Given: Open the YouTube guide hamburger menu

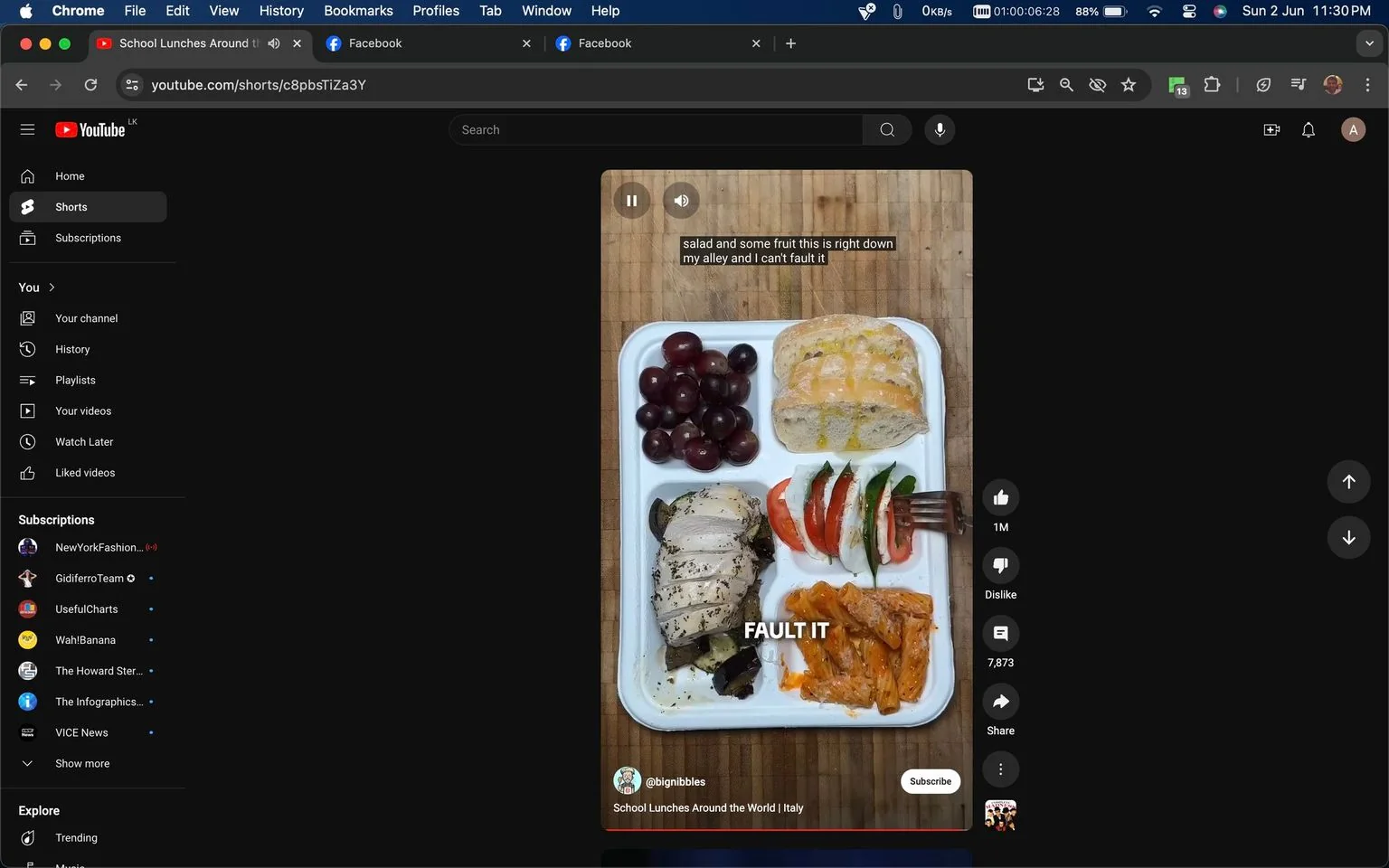Looking at the screenshot, I should [x=27, y=129].
